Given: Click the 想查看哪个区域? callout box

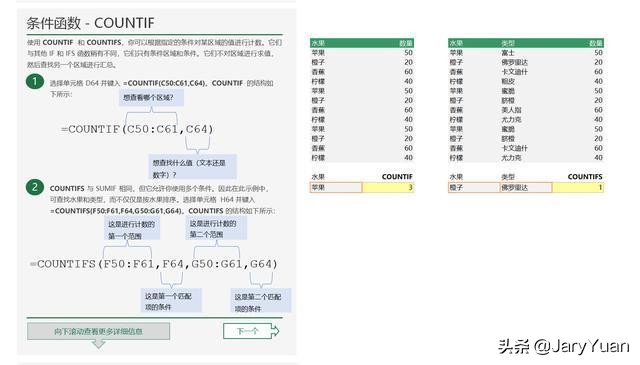Looking at the screenshot, I should (151, 98).
